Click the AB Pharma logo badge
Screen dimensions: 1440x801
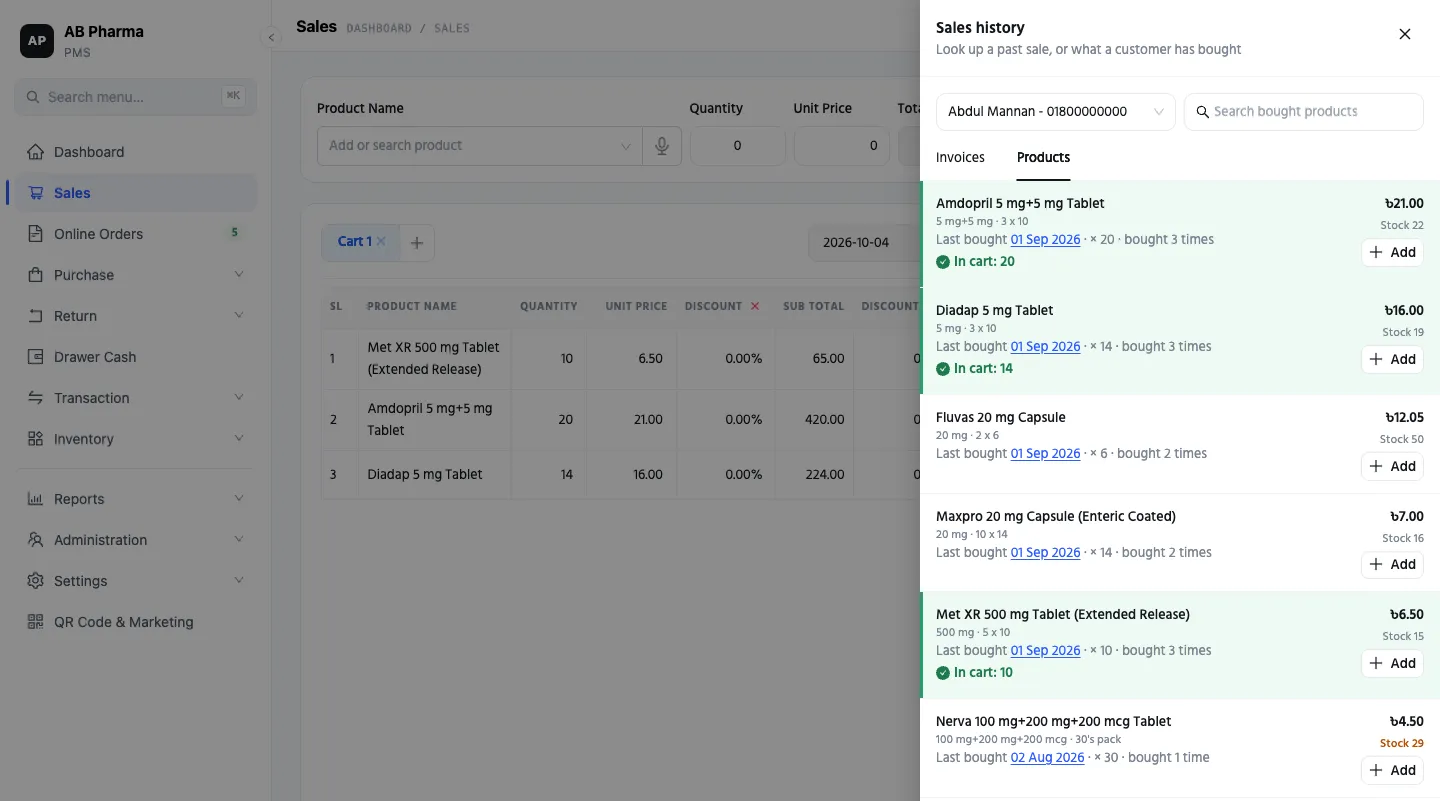tap(37, 41)
